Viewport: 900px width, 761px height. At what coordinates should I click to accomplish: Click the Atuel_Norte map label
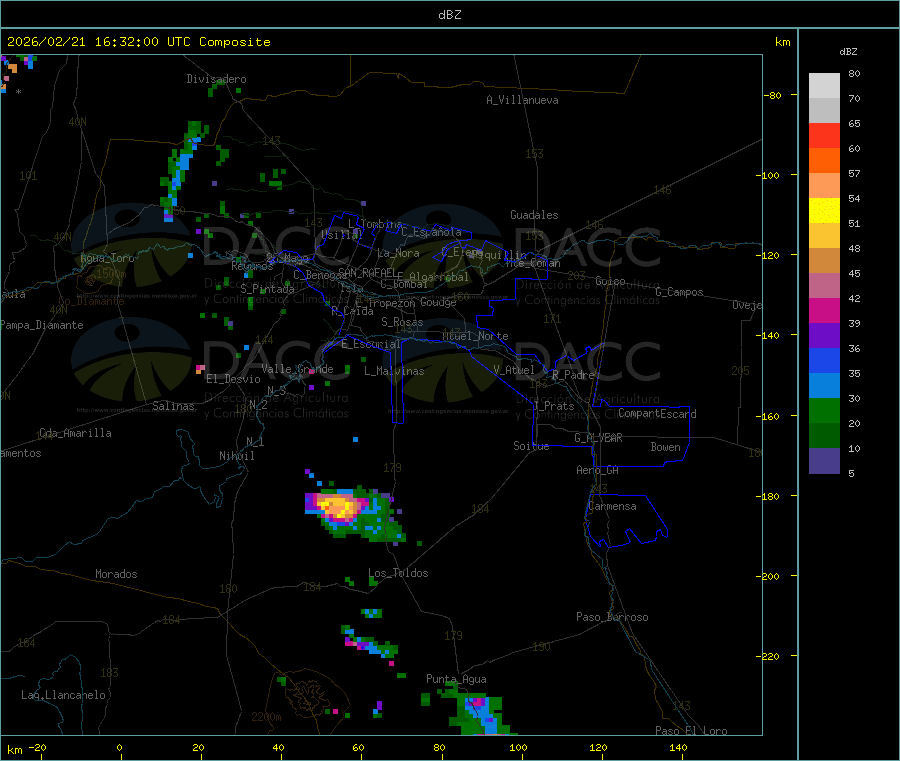click(x=475, y=336)
